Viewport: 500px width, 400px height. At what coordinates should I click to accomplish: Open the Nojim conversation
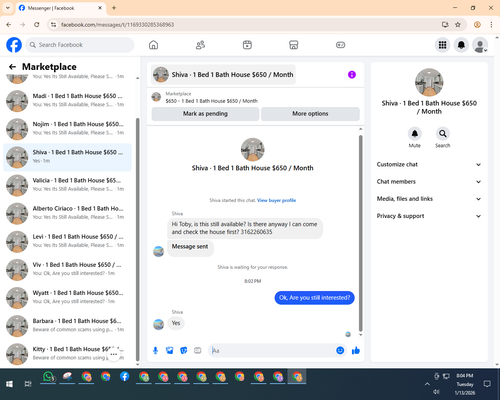coord(67,129)
